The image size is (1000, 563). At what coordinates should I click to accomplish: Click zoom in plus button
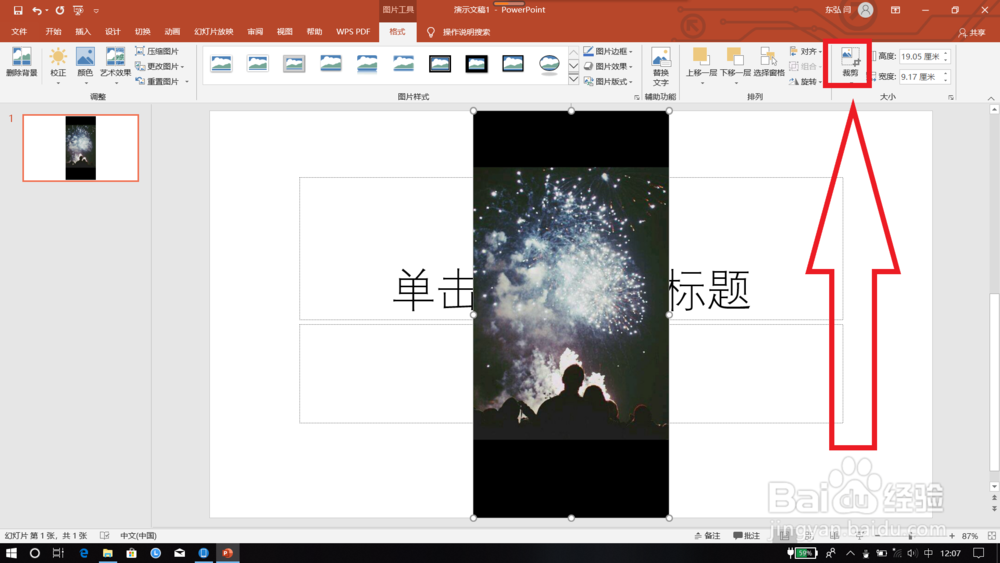952,536
